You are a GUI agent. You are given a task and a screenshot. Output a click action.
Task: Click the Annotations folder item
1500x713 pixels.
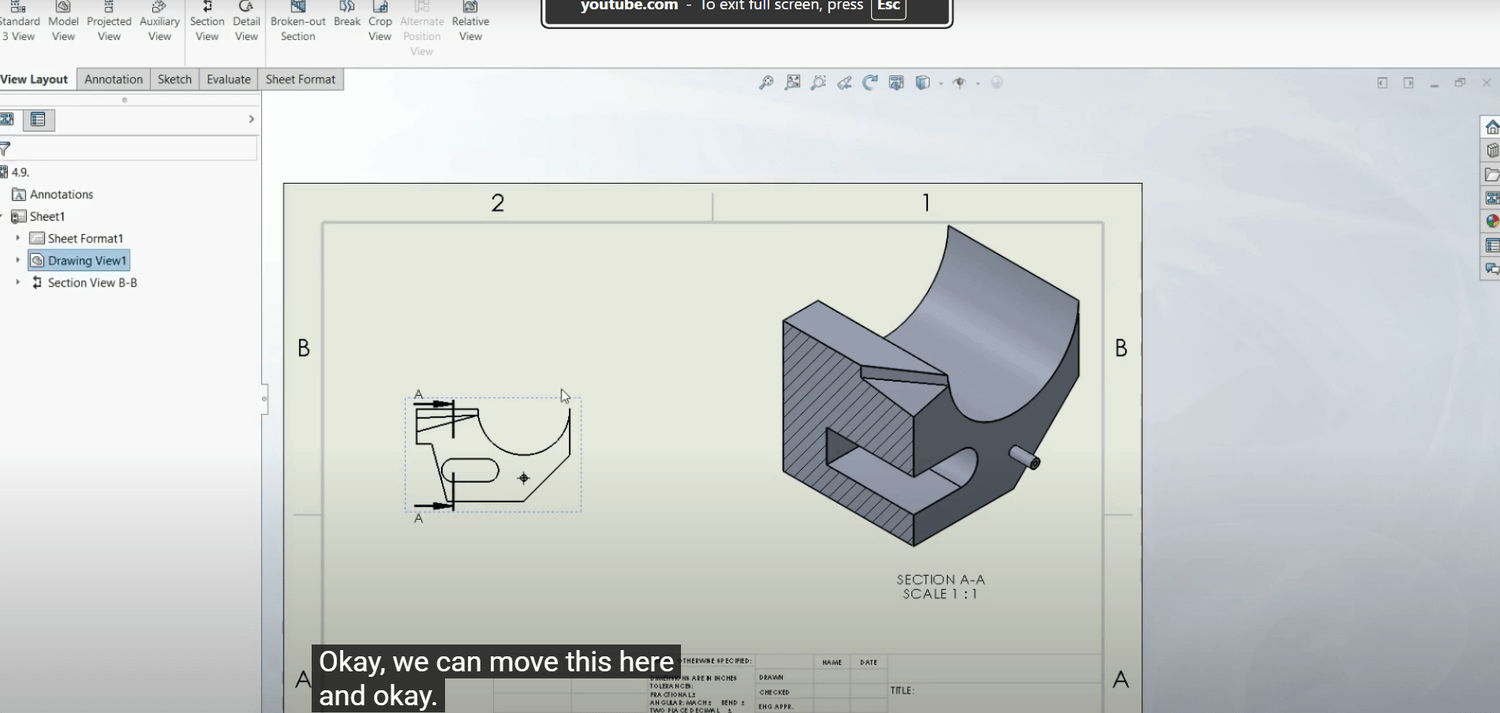[61, 195]
